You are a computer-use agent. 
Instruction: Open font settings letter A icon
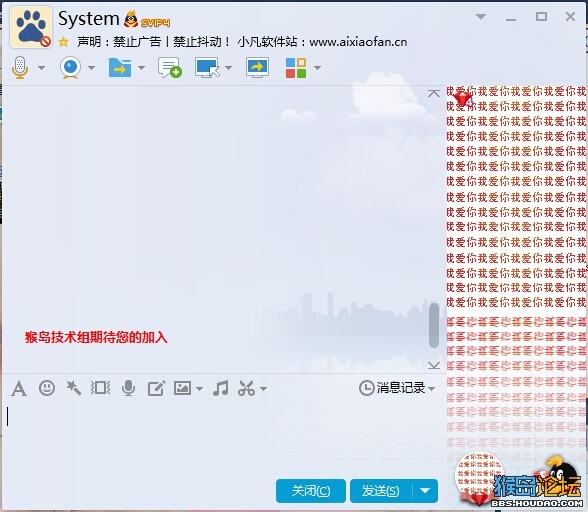19,388
